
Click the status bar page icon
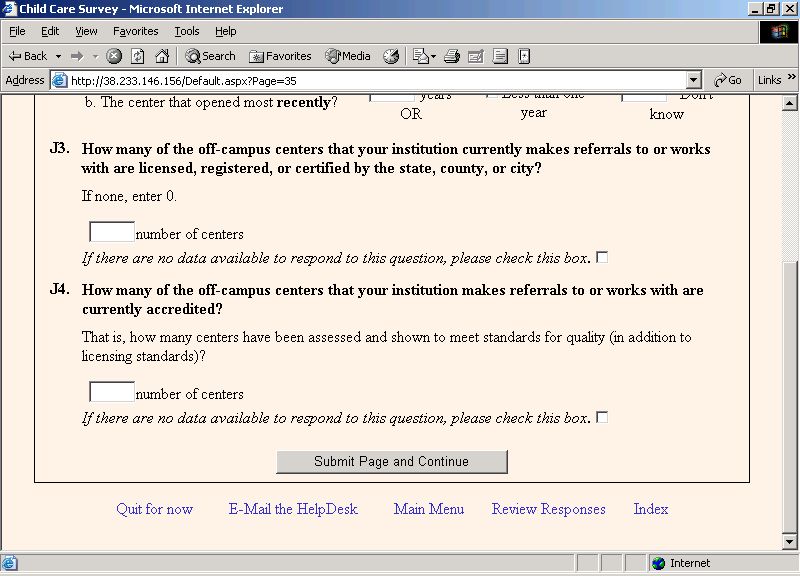(x=10, y=563)
